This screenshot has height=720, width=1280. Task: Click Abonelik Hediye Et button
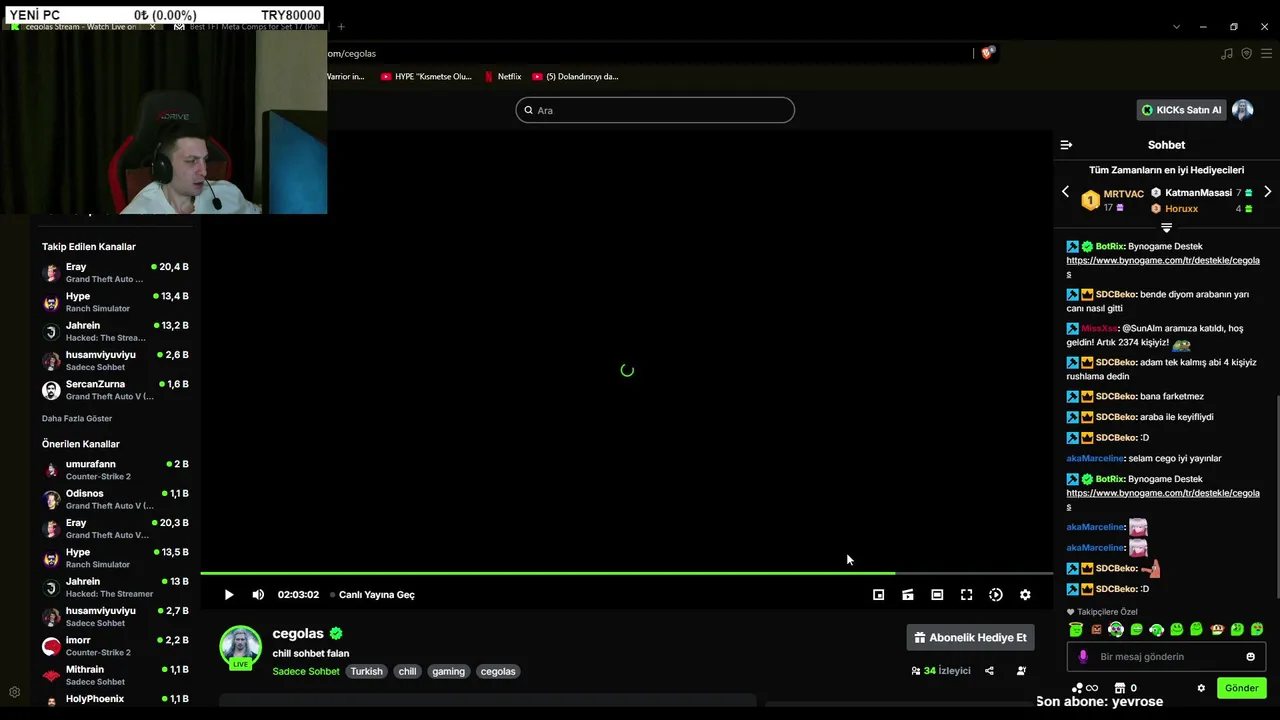tap(970, 637)
